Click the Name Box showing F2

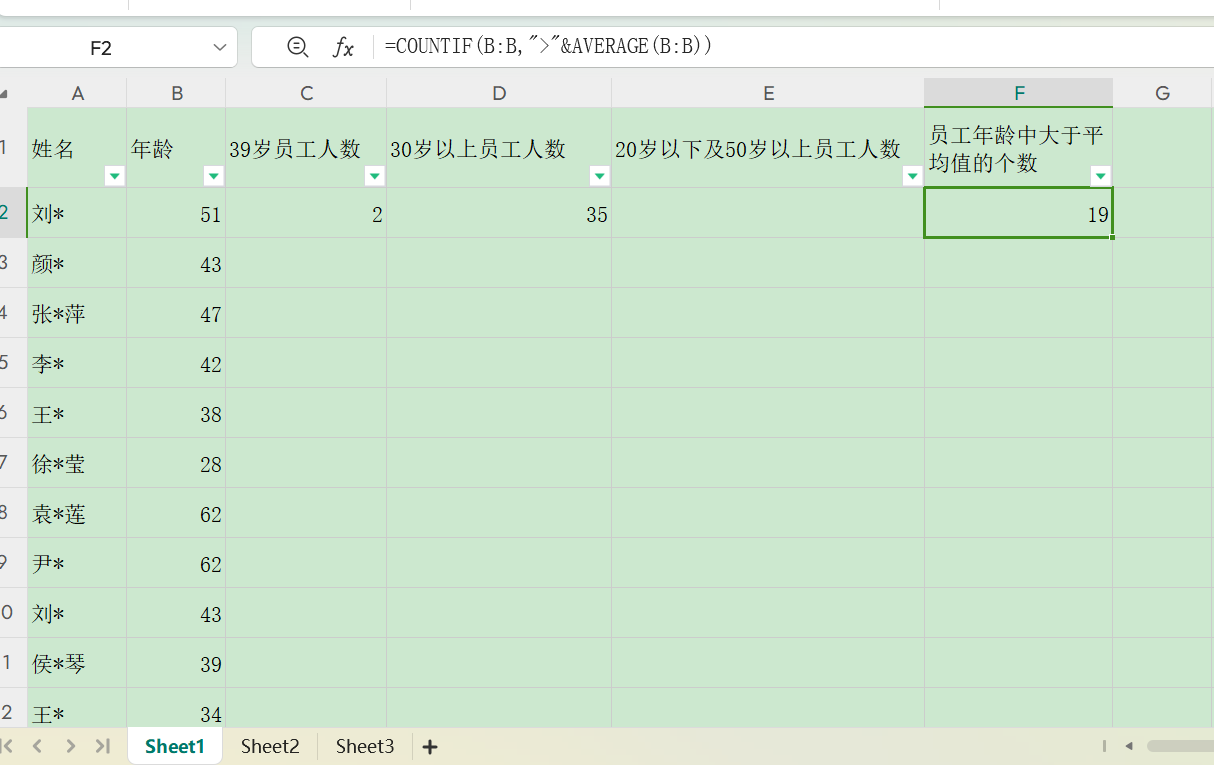[x=101, y=47]
